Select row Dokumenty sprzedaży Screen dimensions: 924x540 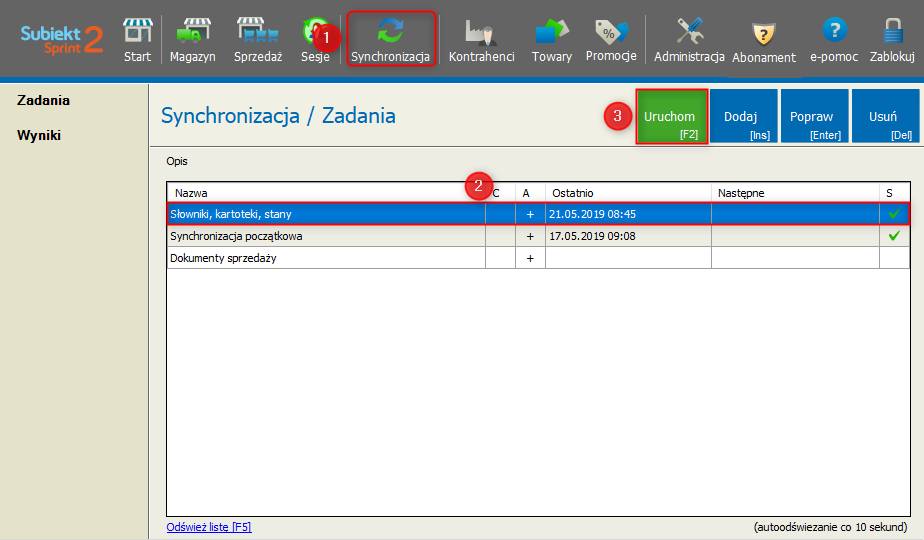538,258
